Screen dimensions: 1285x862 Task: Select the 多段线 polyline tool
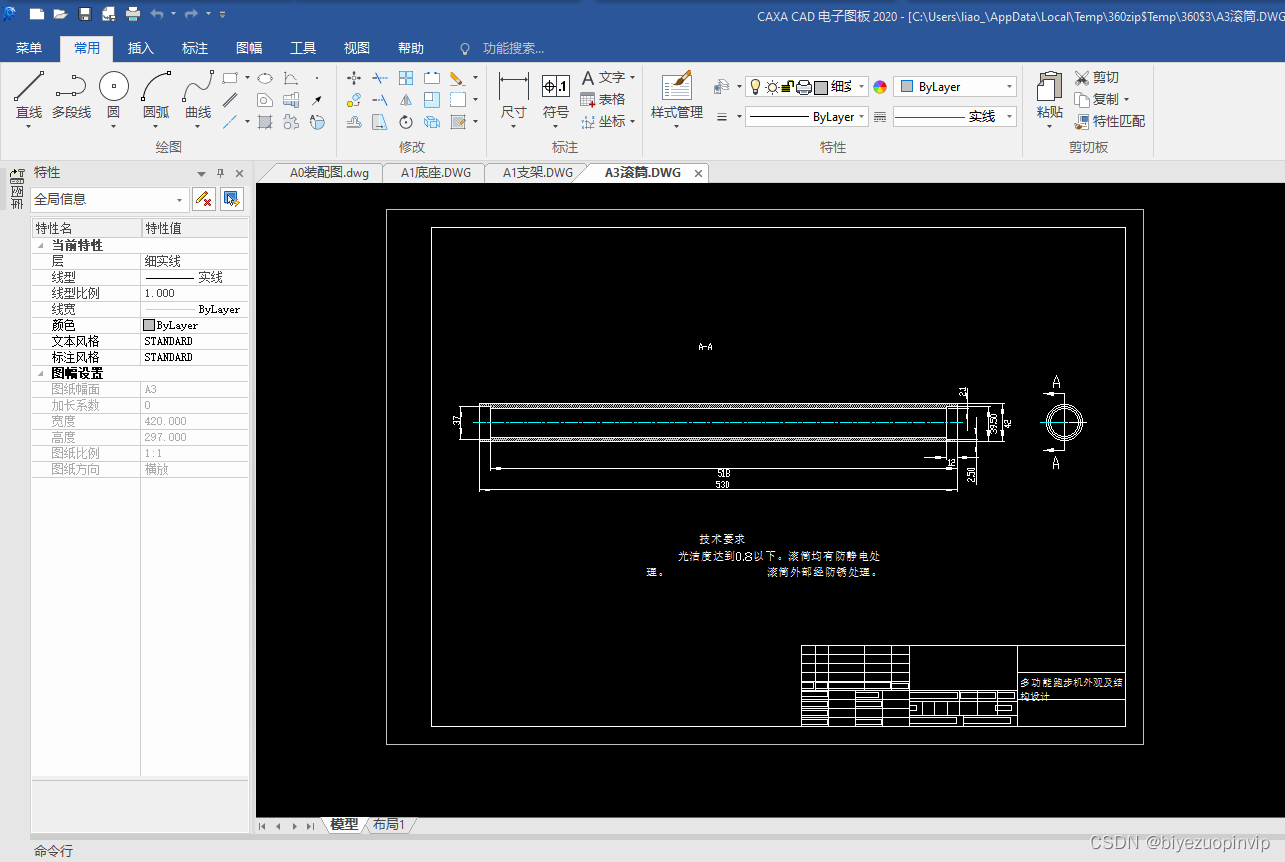(x=71, y=96)
